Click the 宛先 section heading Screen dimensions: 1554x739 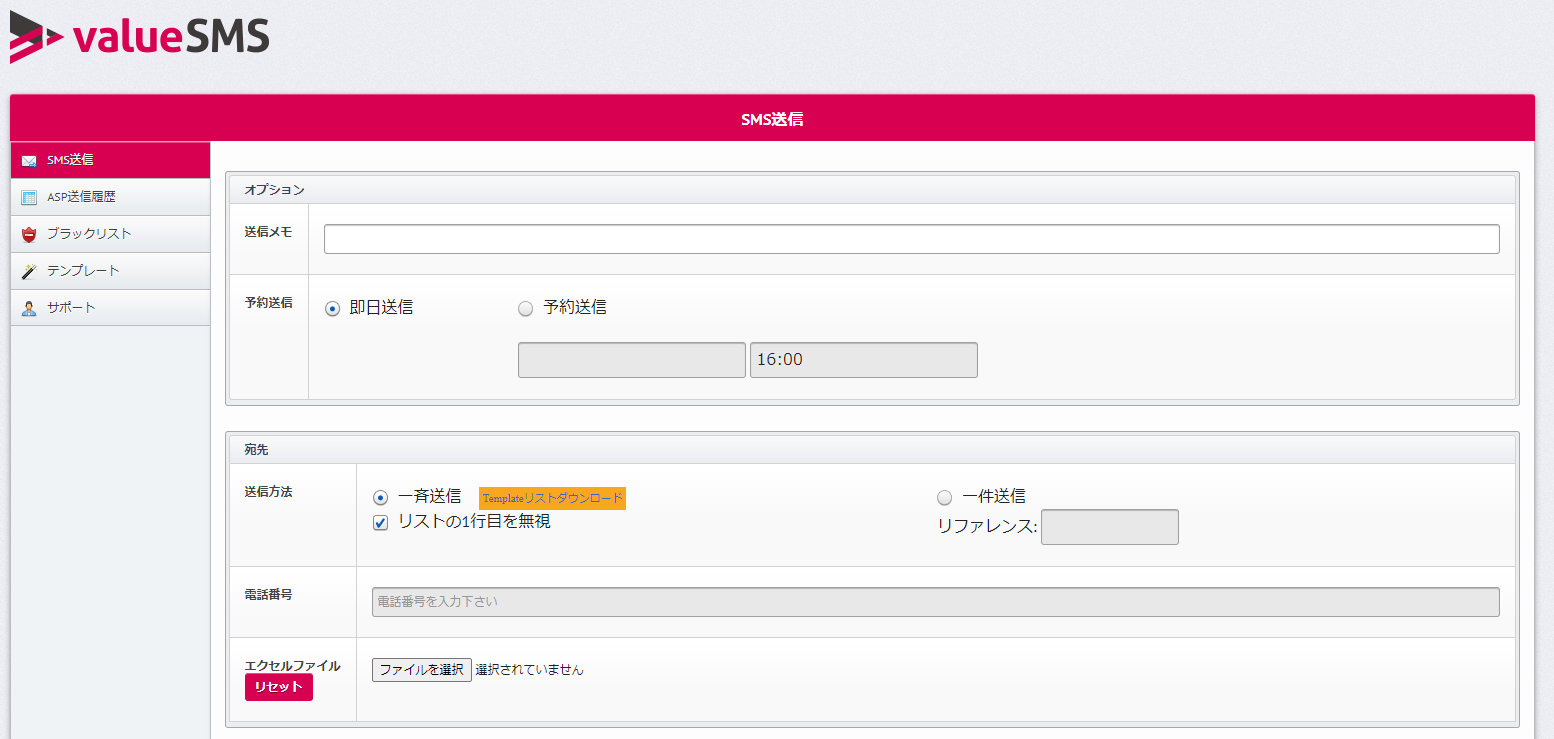[x=256, y=450]
